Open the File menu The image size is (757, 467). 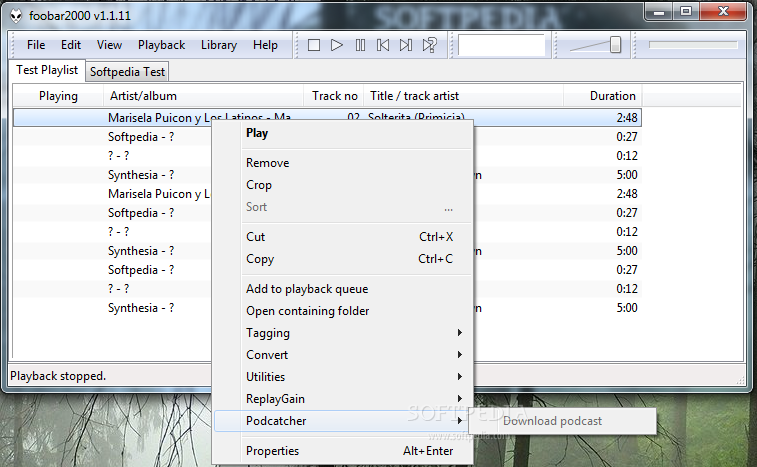[36, 45]
